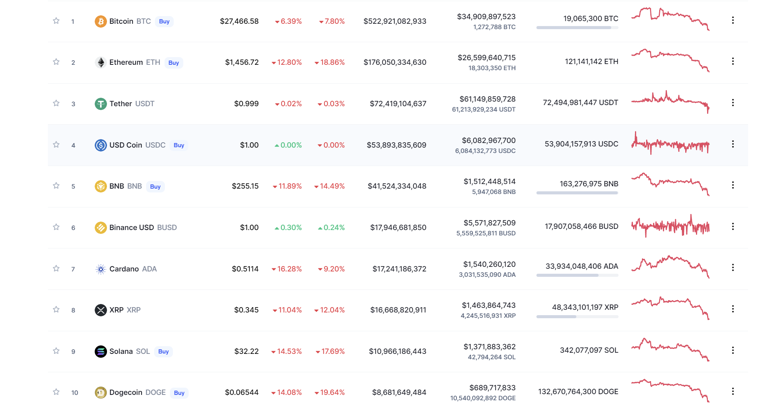
Task: Click the Binance USD logo
Action: point(100,227)
